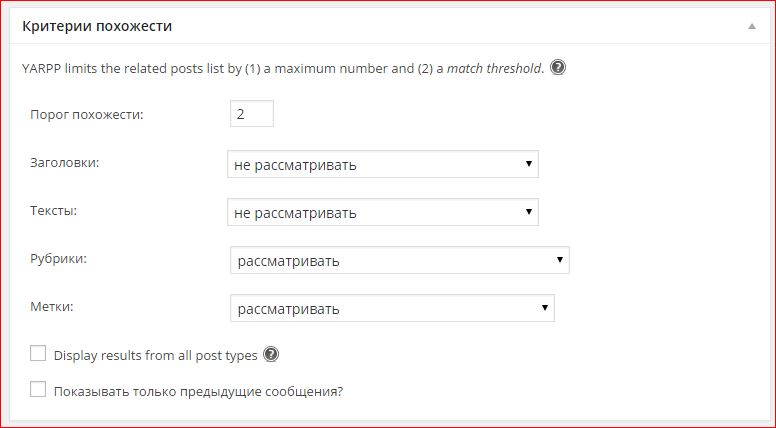Click the Показывать только предыдущие сообщения label
The width and height of the screenshot is (776, 428).
(x=198, y=391)
